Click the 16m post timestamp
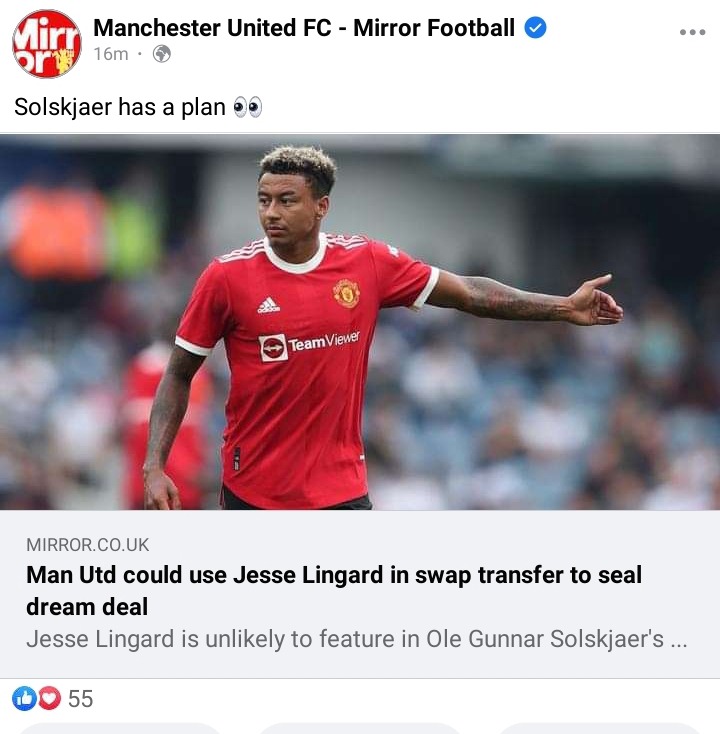Image resolution: width=720 pixels, height=734 pixels. [x=110, y=54]
